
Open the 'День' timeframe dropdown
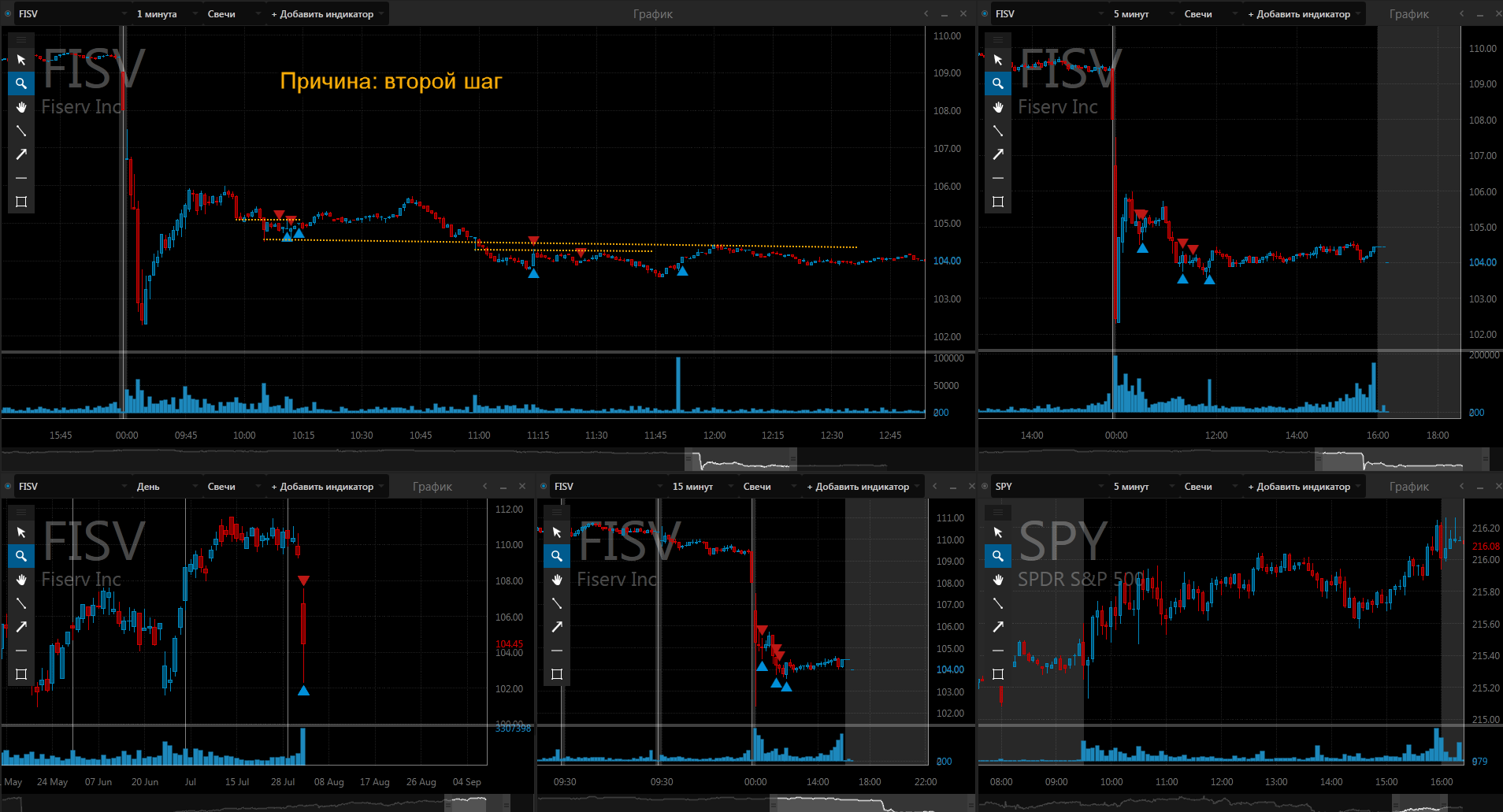166,487
